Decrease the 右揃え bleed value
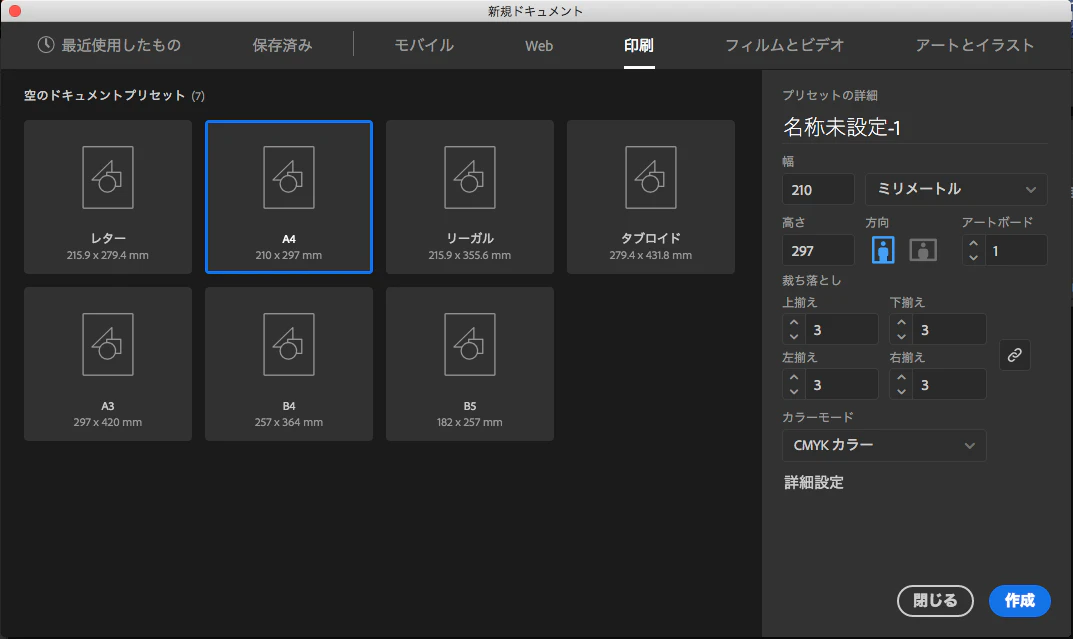Image resolution: width=1073 pixels, height=639 pixels. coord(901,392)
